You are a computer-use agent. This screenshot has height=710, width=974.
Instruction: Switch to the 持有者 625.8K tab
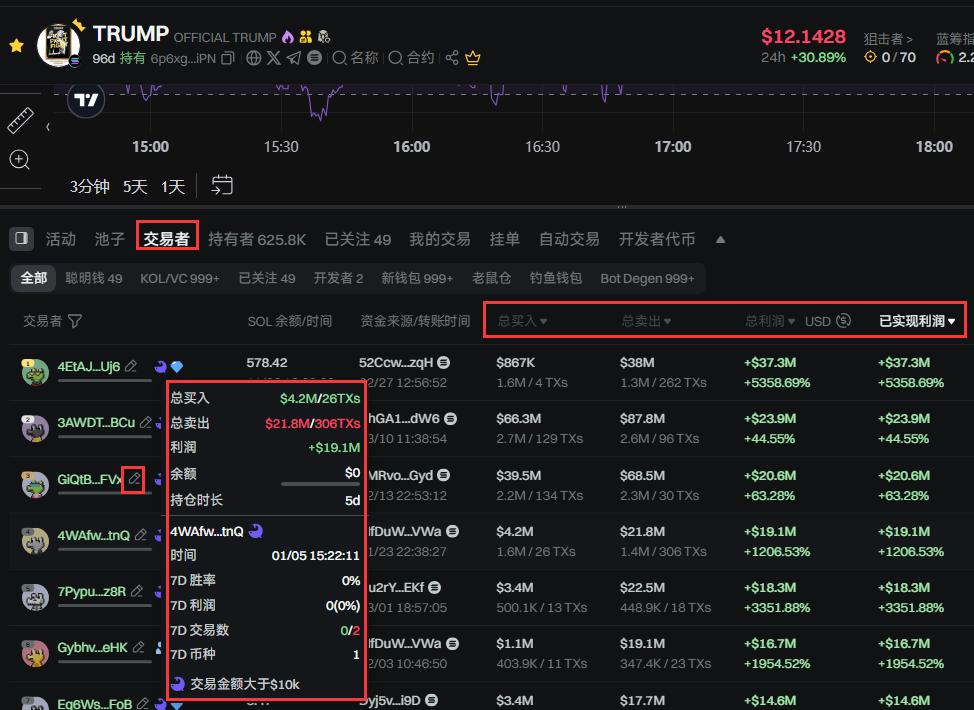257,239
